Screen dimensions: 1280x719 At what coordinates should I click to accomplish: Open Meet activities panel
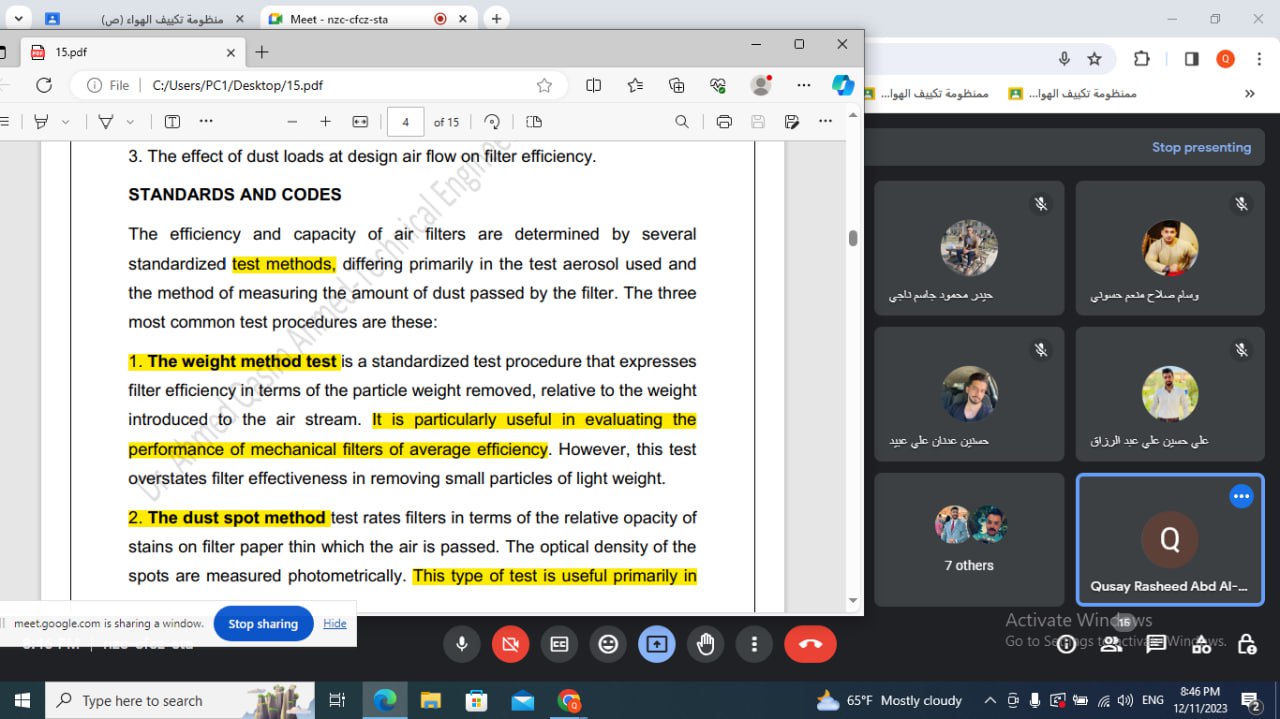(1201, 644)
